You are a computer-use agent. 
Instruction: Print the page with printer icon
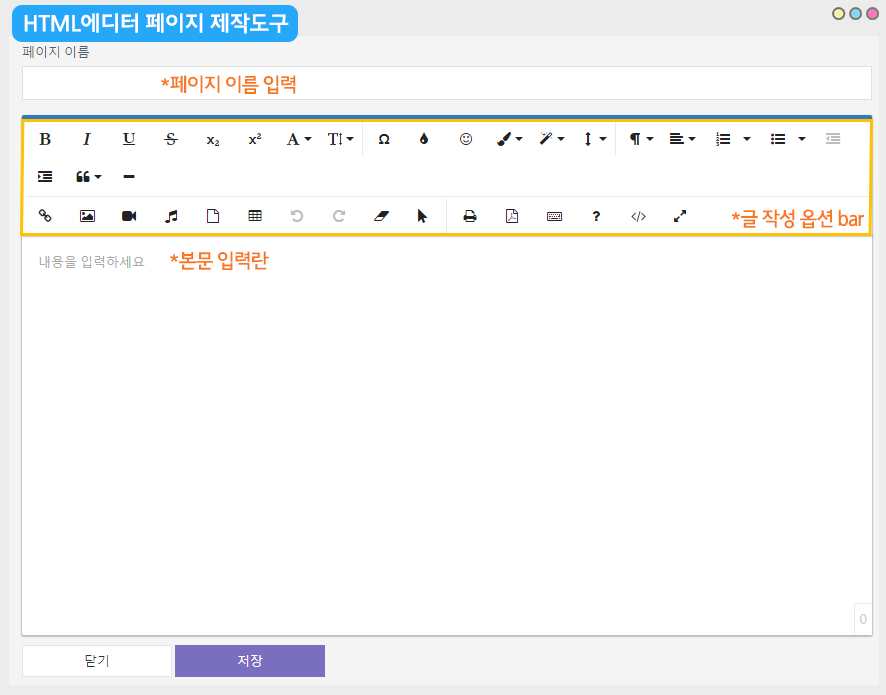click(470, 215)
